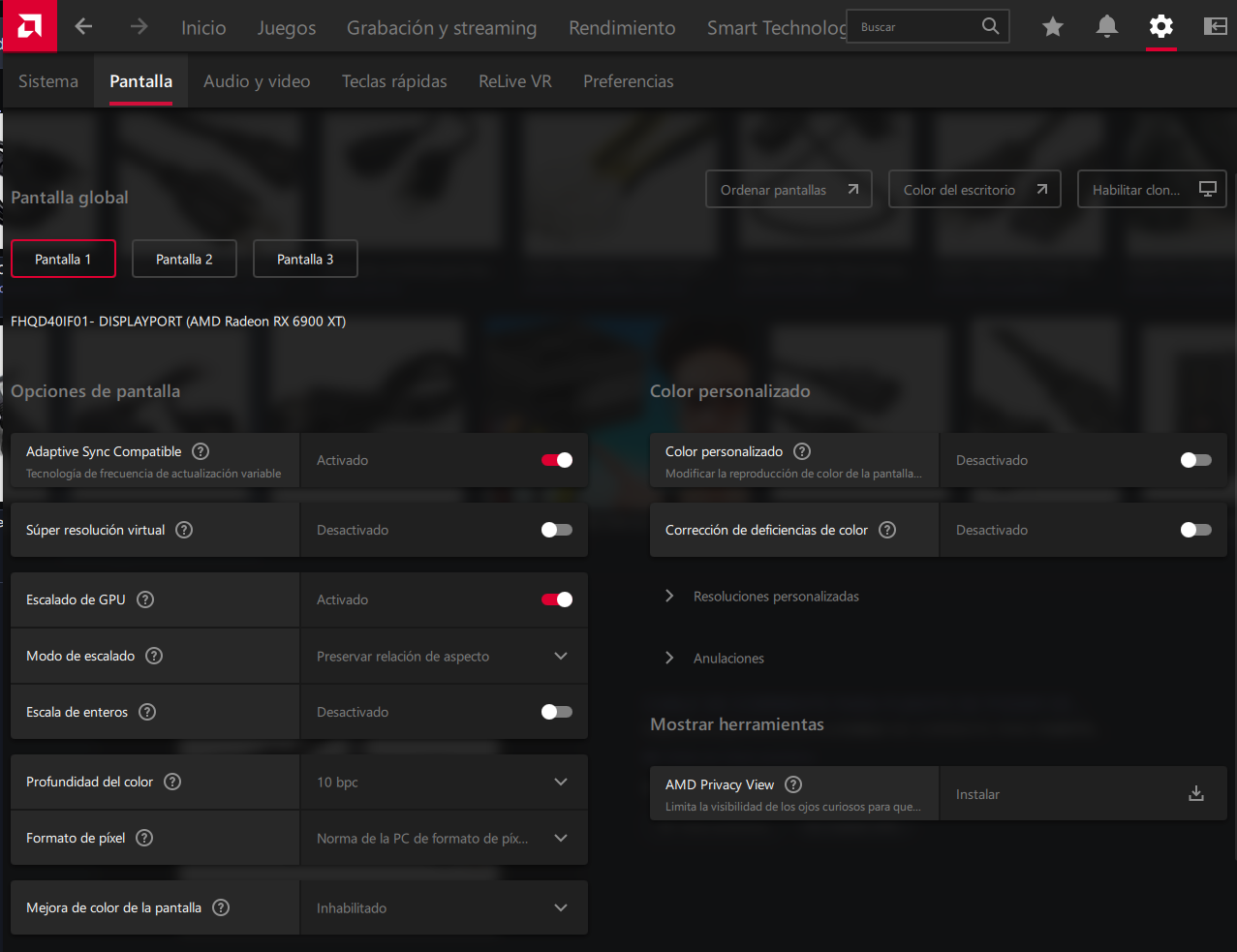This screenshot has height=952, width=1237.
Task: Show help for Profundidad del color
Action: [172, 782]
